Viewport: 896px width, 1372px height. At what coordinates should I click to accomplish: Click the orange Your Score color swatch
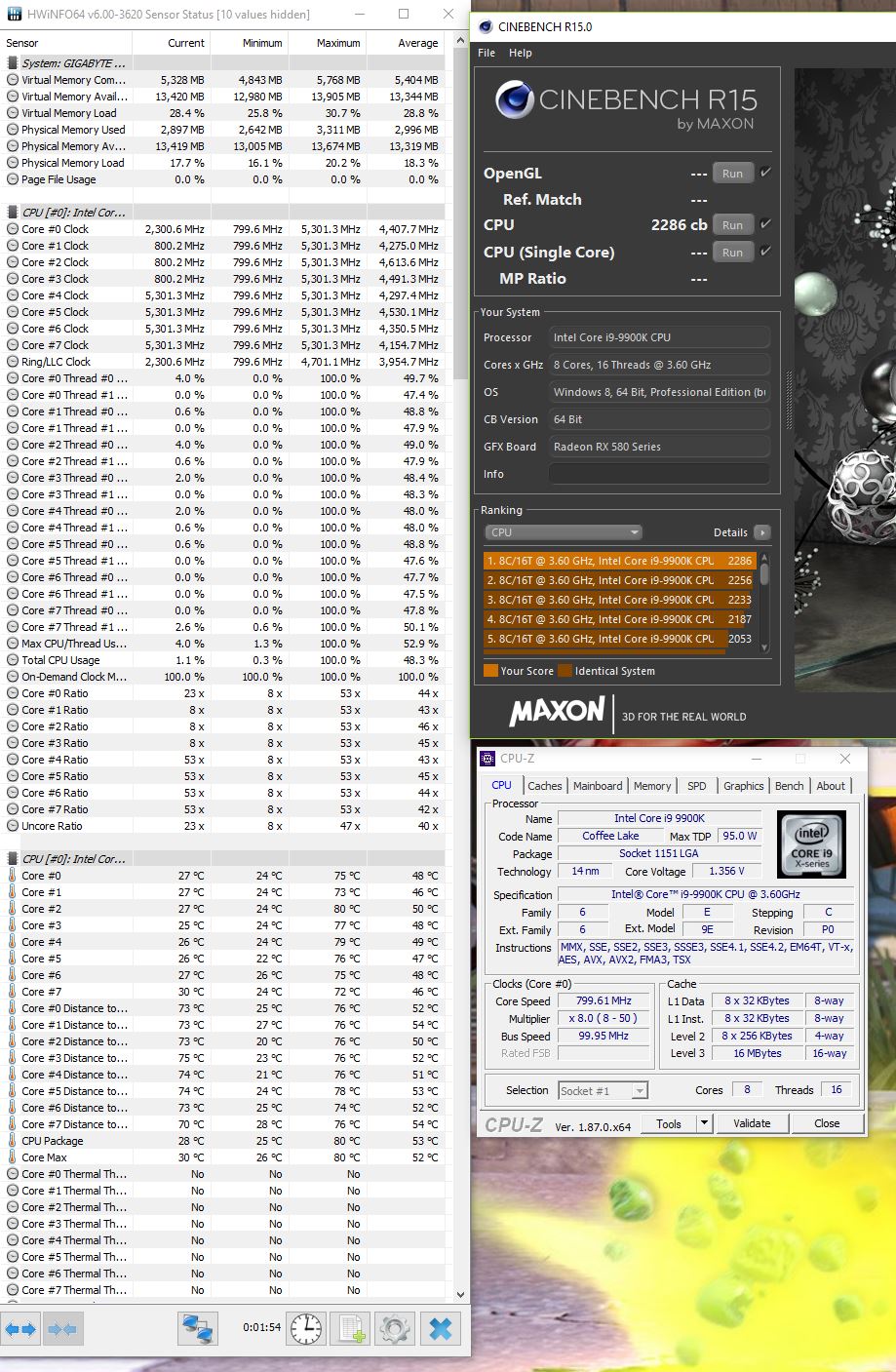[490, 671]
